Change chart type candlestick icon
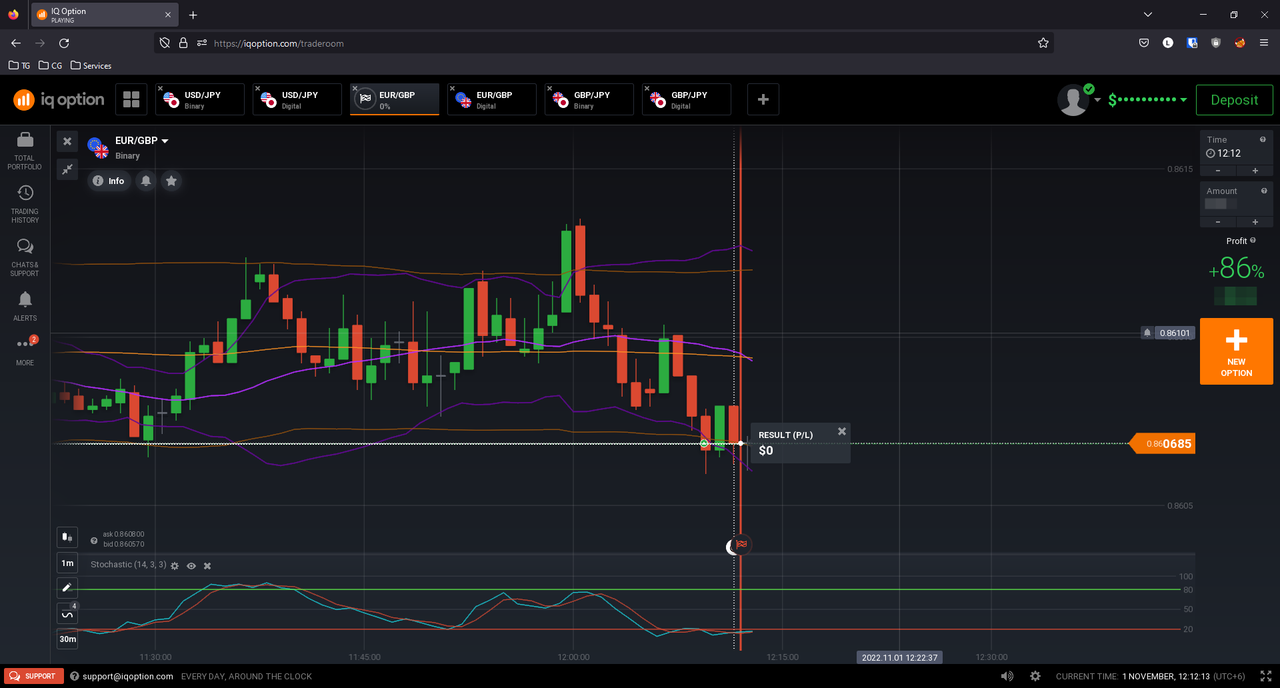This screenshot has height=688, width=1280. tap(67, 537)
